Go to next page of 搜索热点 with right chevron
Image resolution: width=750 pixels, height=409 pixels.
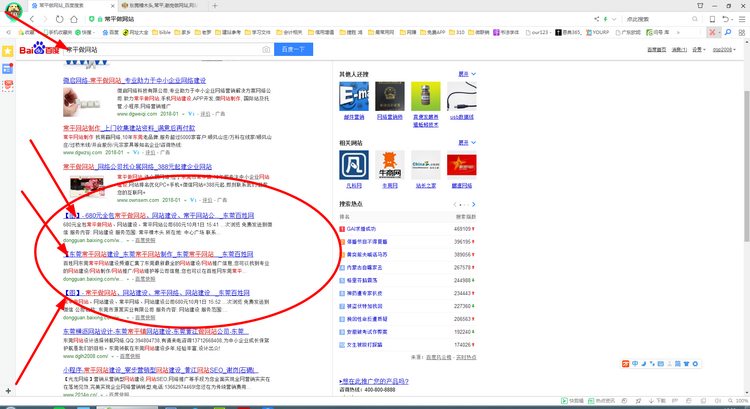[x=474, y=204]
